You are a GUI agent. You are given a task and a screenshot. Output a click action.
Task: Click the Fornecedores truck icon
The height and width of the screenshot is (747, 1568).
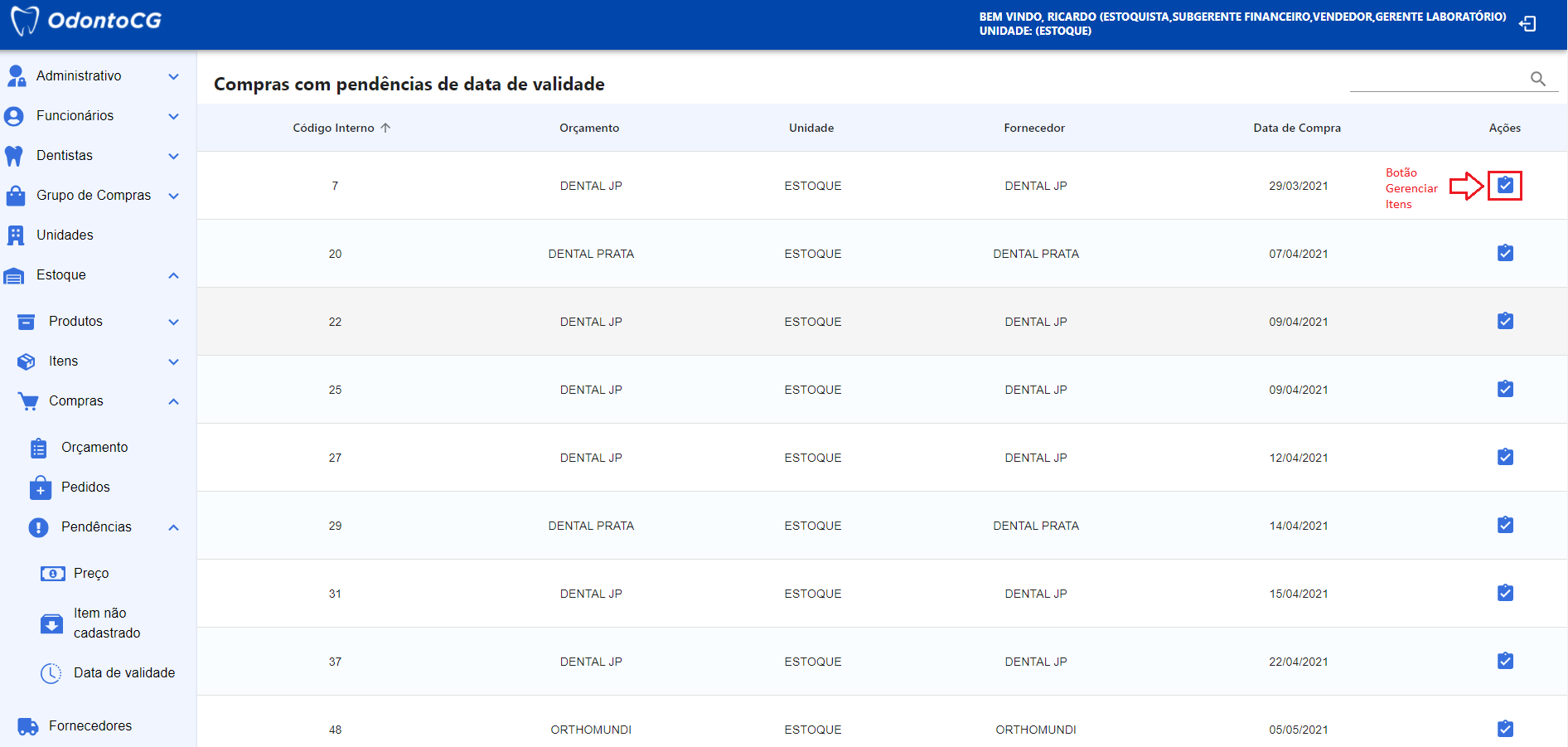click(27, 726)
